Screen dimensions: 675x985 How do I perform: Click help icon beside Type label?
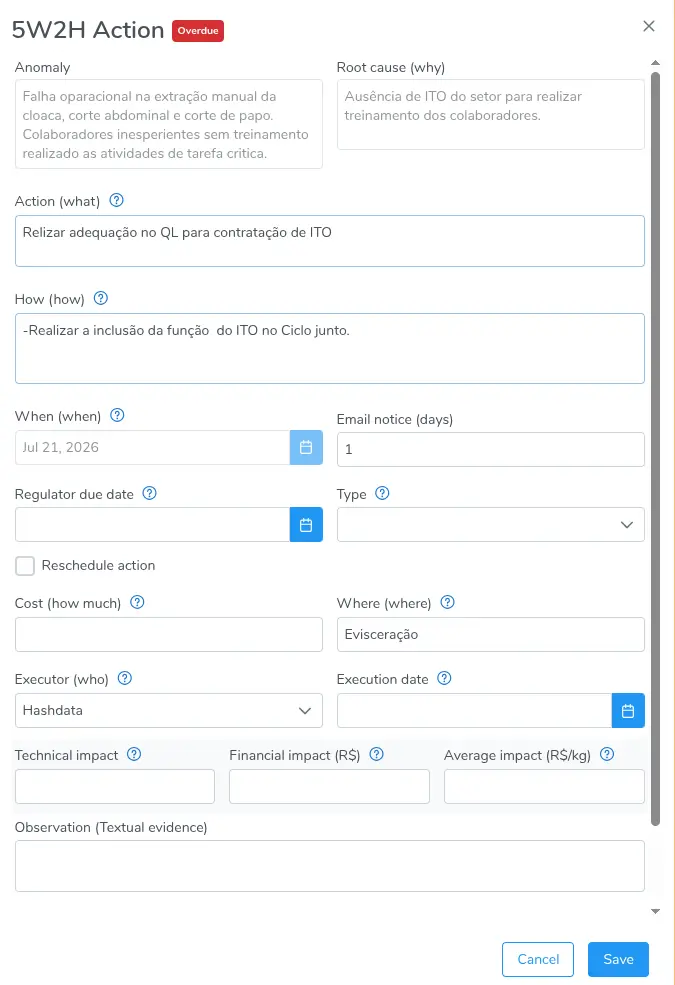[x=382, y=493]
